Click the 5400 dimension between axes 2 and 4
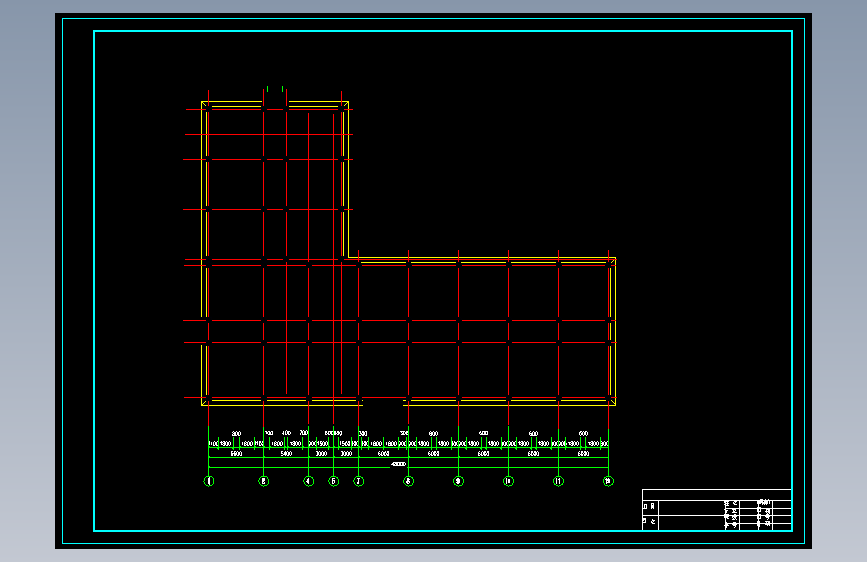 coord(286,454)
